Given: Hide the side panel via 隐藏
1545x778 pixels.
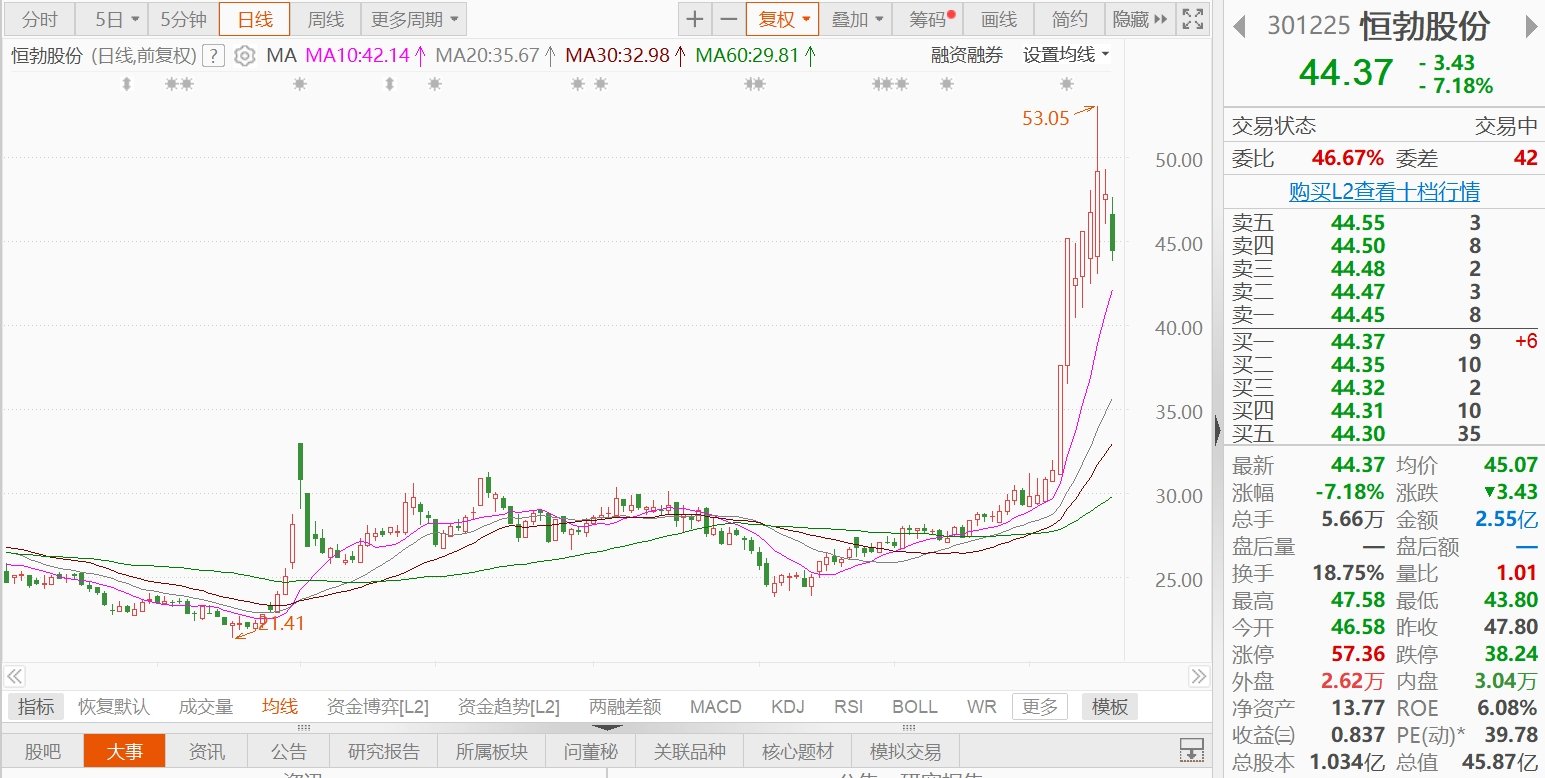Looking at the screenshot, I should 1140,19.
